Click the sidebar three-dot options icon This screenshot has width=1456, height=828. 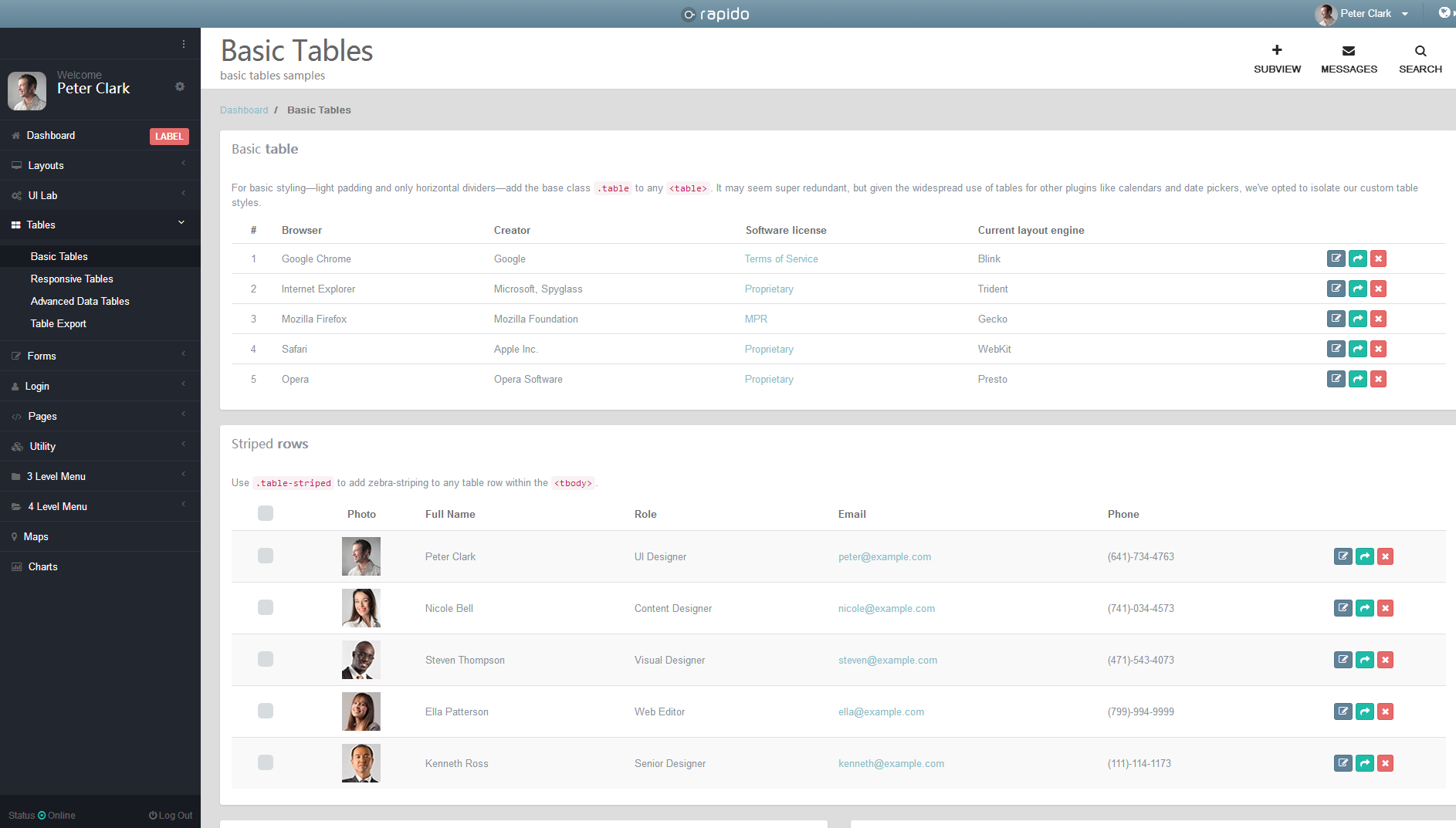(x=184, y=44)
